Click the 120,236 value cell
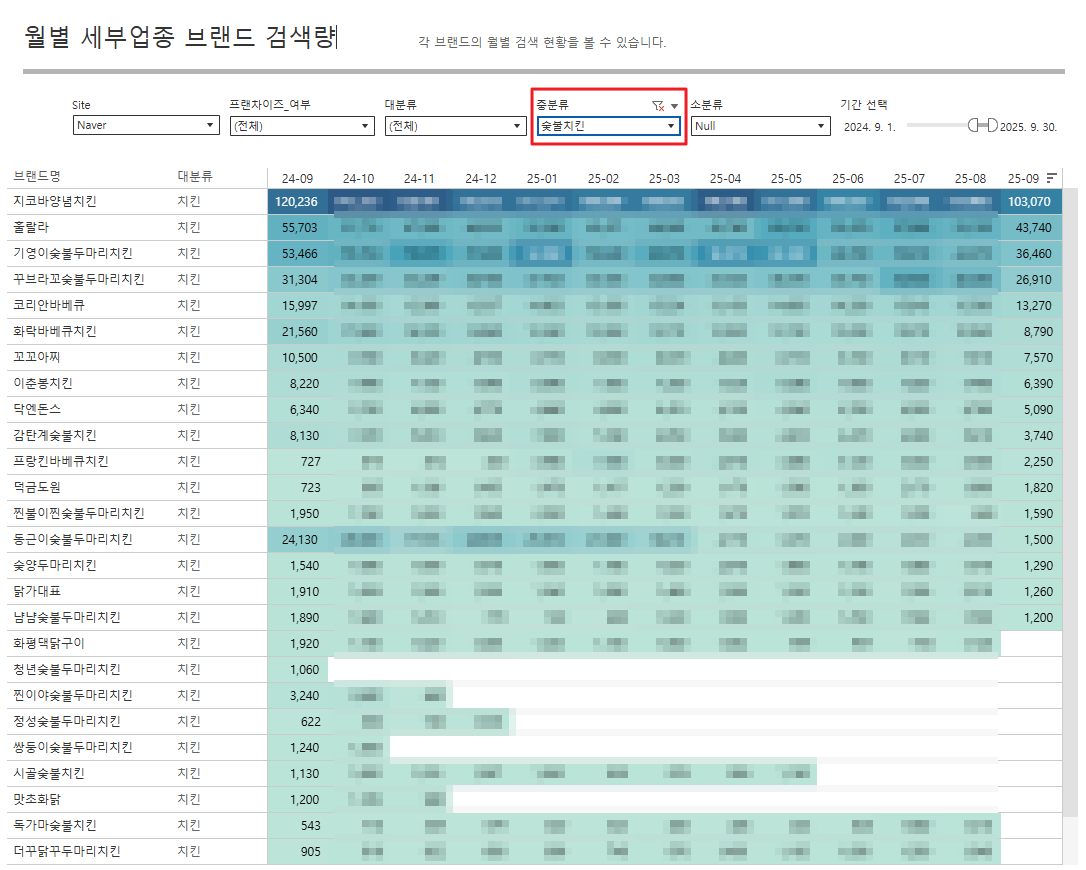Viewport: 1086px width, 870px height. coord(297,201)
